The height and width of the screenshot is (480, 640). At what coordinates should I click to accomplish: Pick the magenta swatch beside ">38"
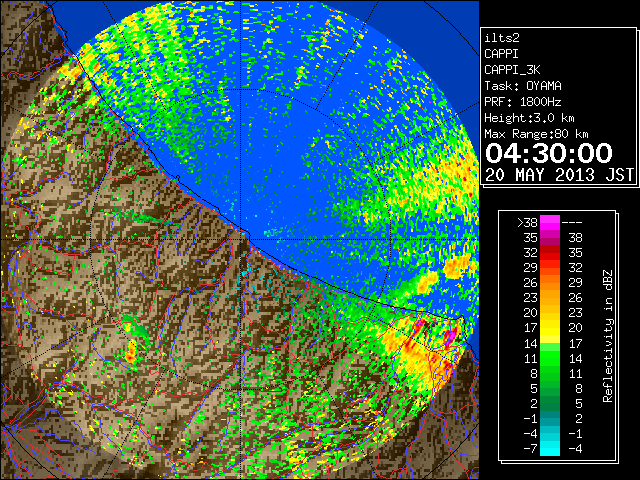[550, 223]
